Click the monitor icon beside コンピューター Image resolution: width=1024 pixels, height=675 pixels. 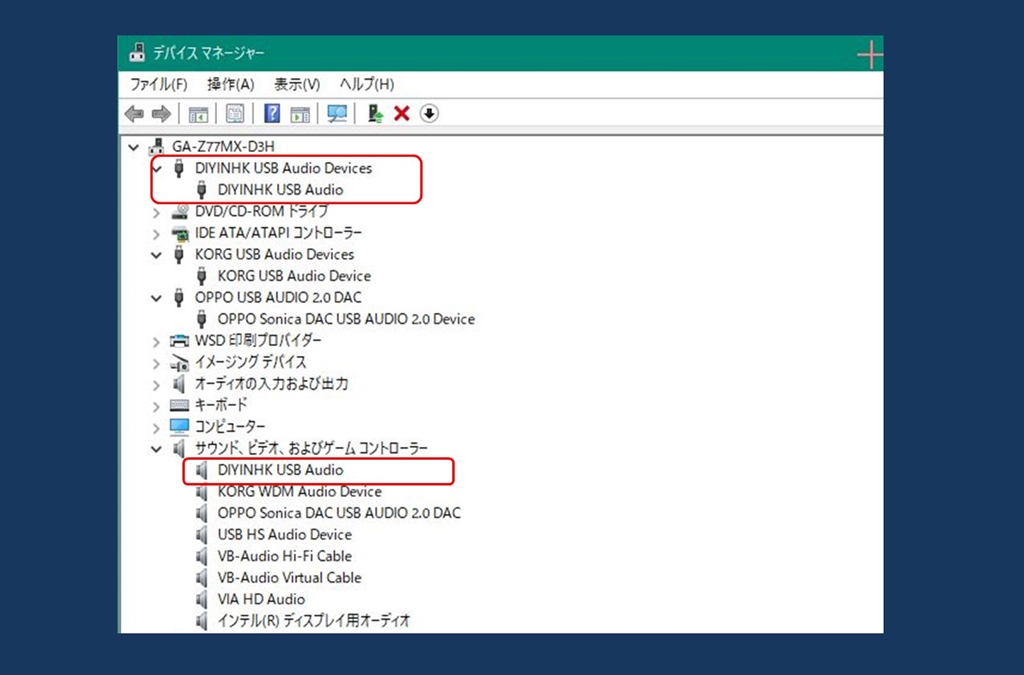[180, 427]
